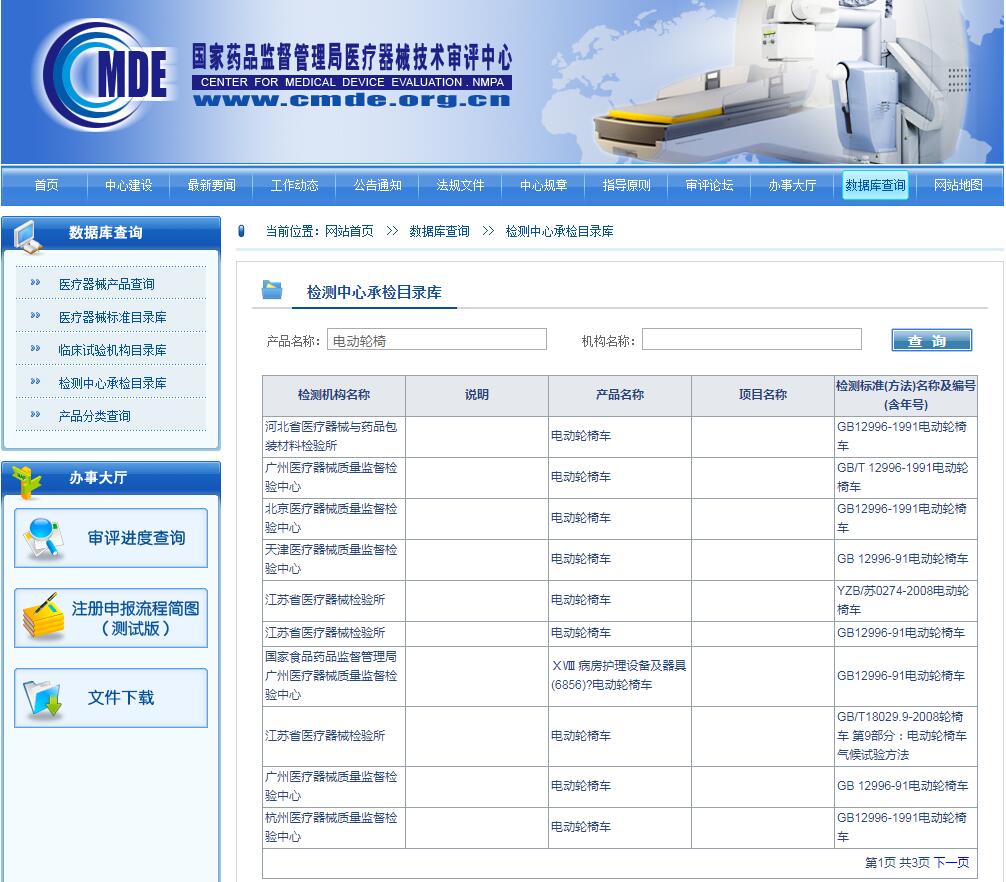The width and height of the screenshot is (1006, 882).
Task: Click the arrow bullet before 医疗器械产品查询
Action: (36, 283)
